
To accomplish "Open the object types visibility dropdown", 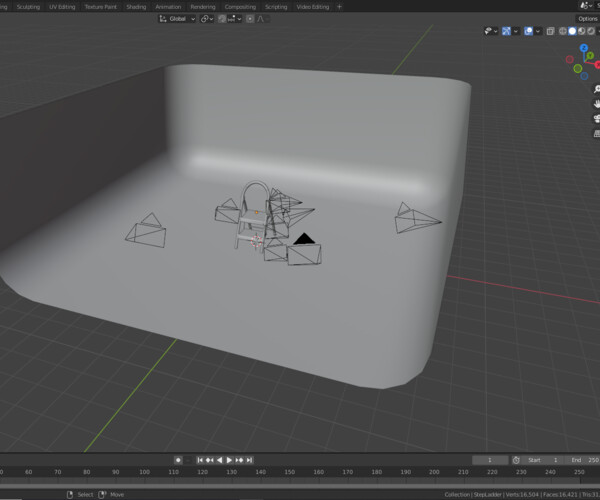I will [x=491, y=31].
